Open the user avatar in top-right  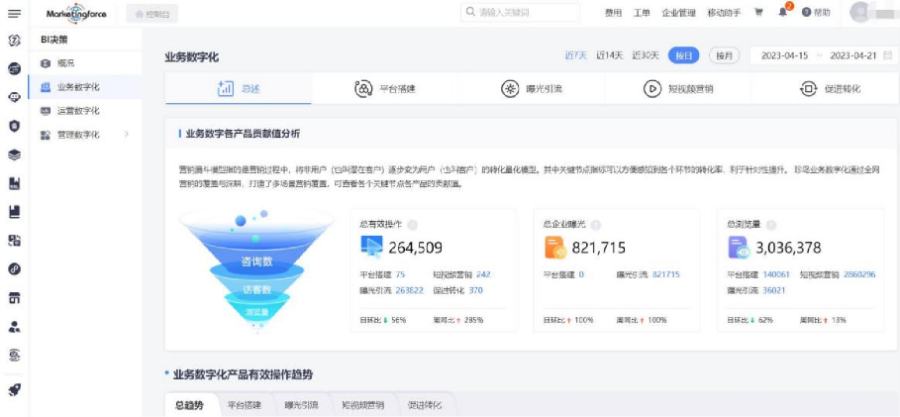coord(860,13)
